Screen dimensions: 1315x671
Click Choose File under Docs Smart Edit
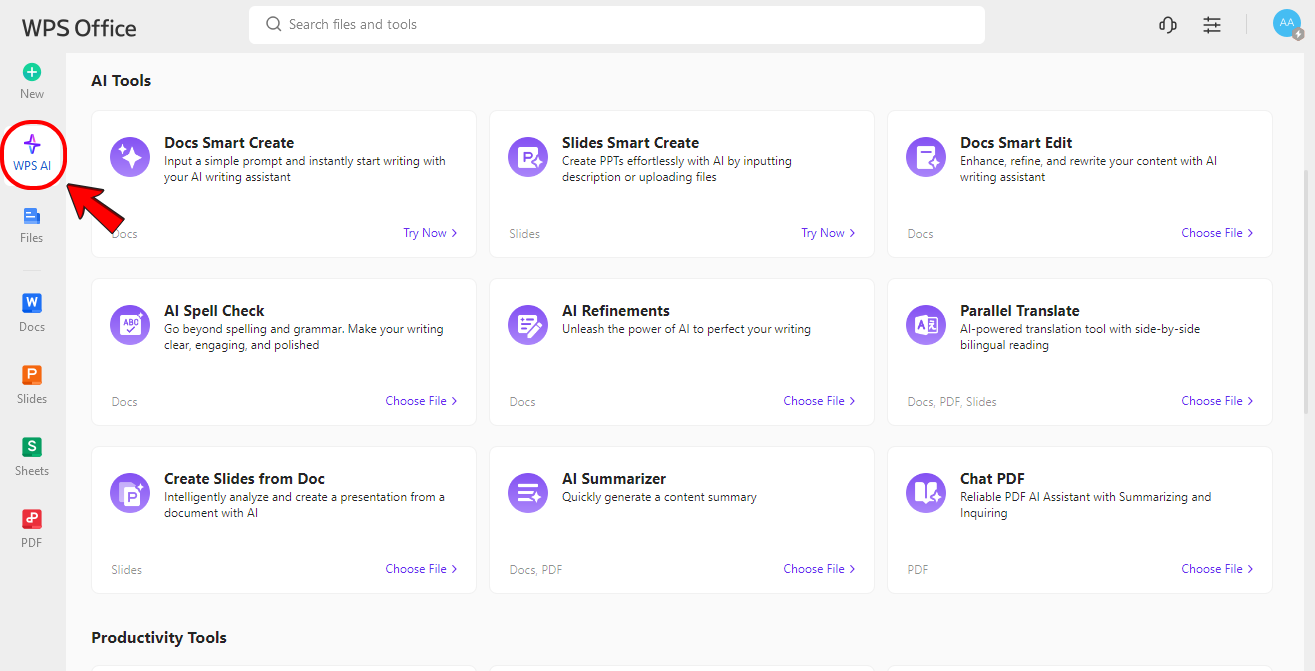coord(1216,233)
